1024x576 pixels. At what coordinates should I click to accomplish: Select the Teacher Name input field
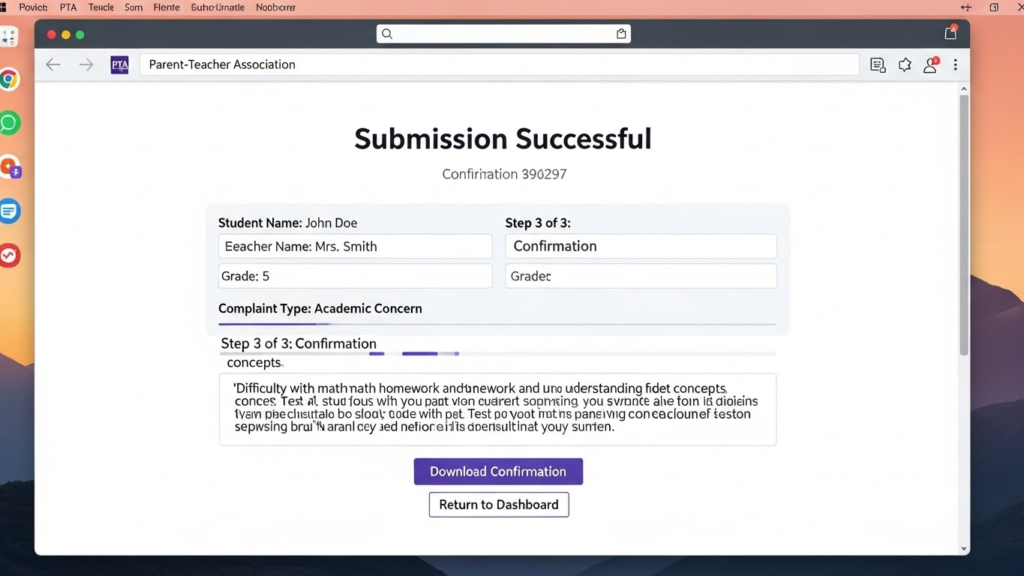pos(354,246)
